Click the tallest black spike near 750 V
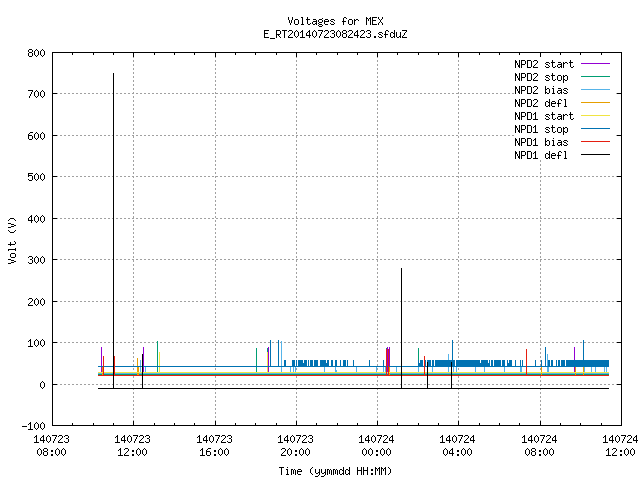Screen dimensions: 640x480 [113, 231]
